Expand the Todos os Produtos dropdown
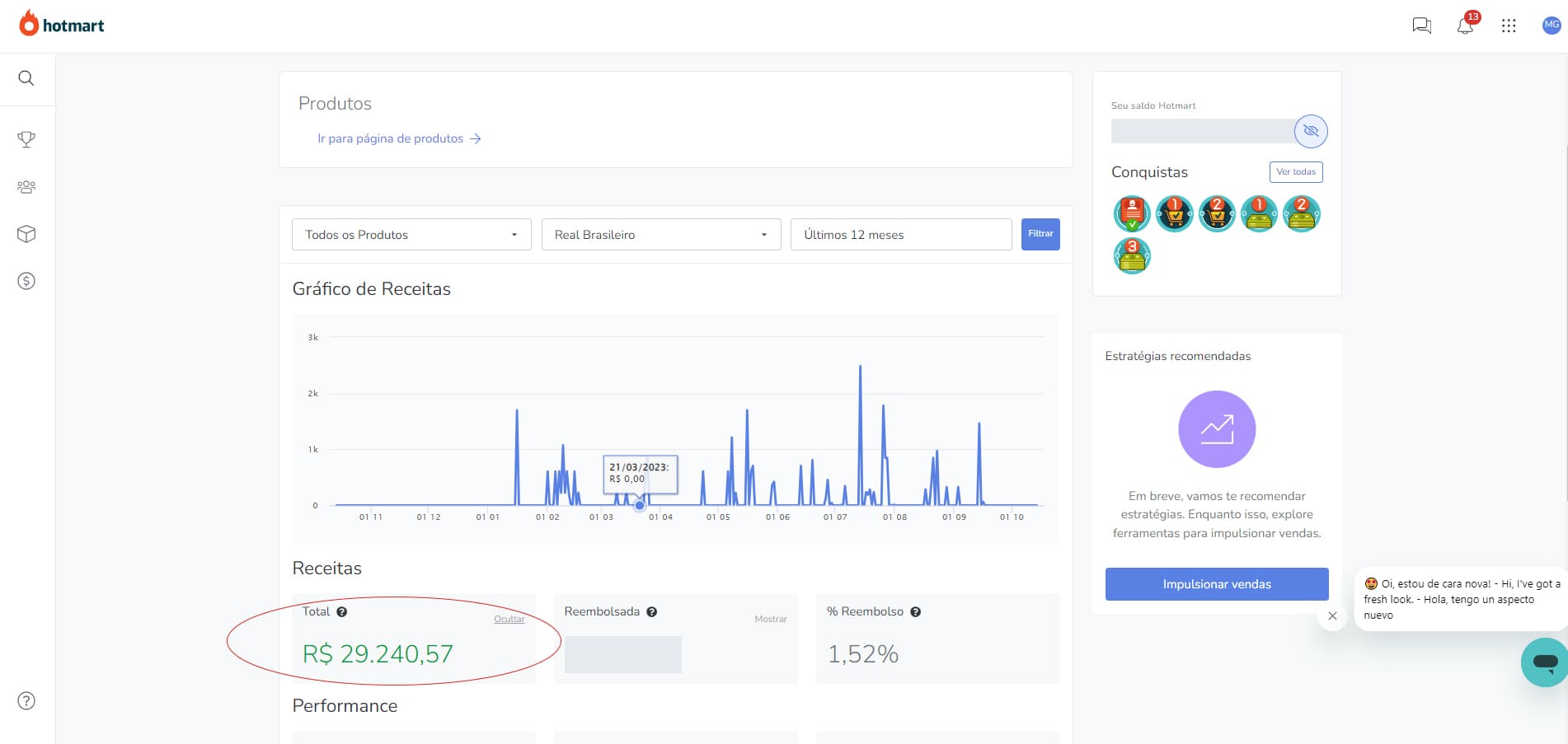The width and height of the screenshot is (1568, 744). (411, 235)
